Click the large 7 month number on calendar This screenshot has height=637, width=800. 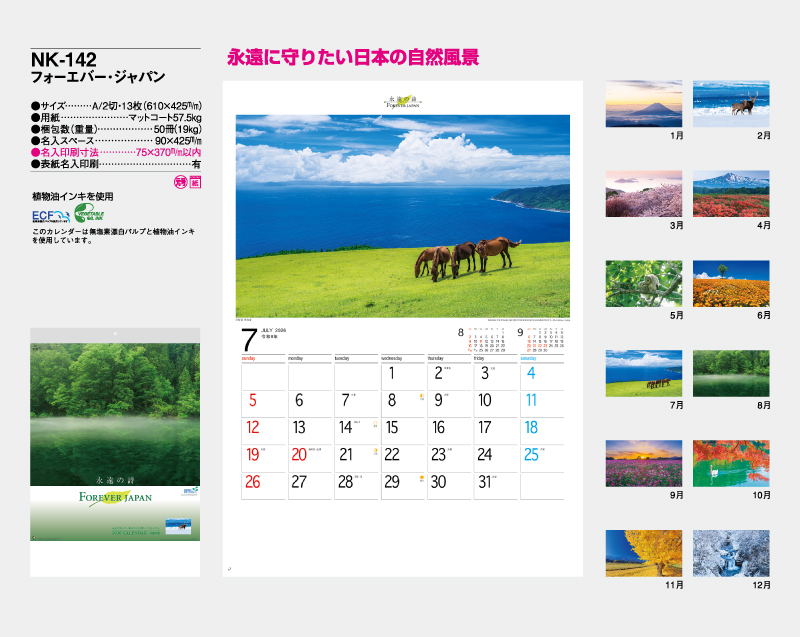point(249,340)
